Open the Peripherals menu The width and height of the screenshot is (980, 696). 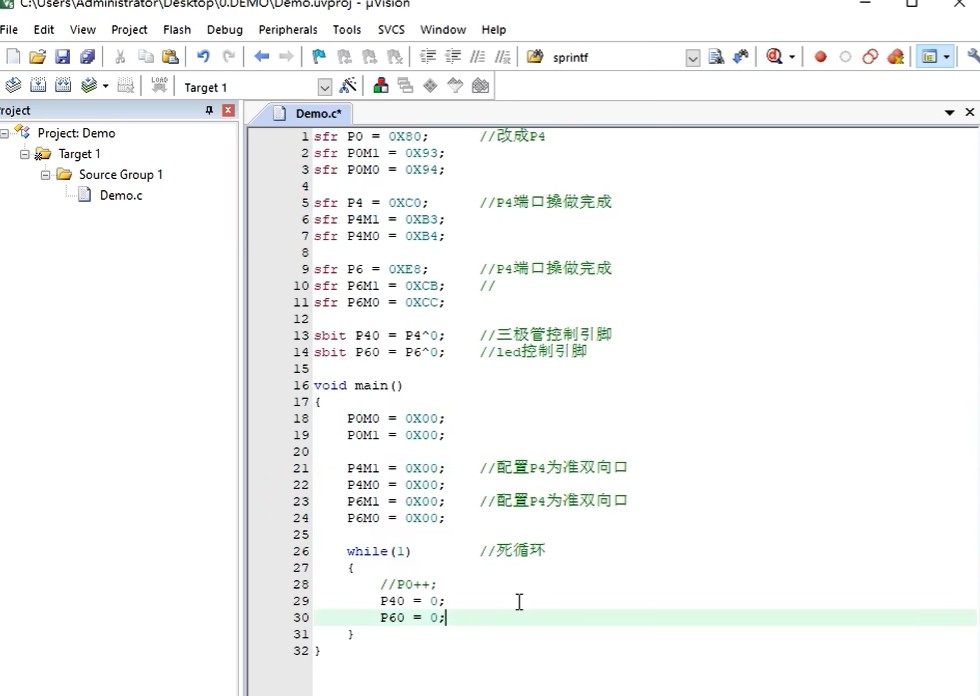click(x=288, y=29)
